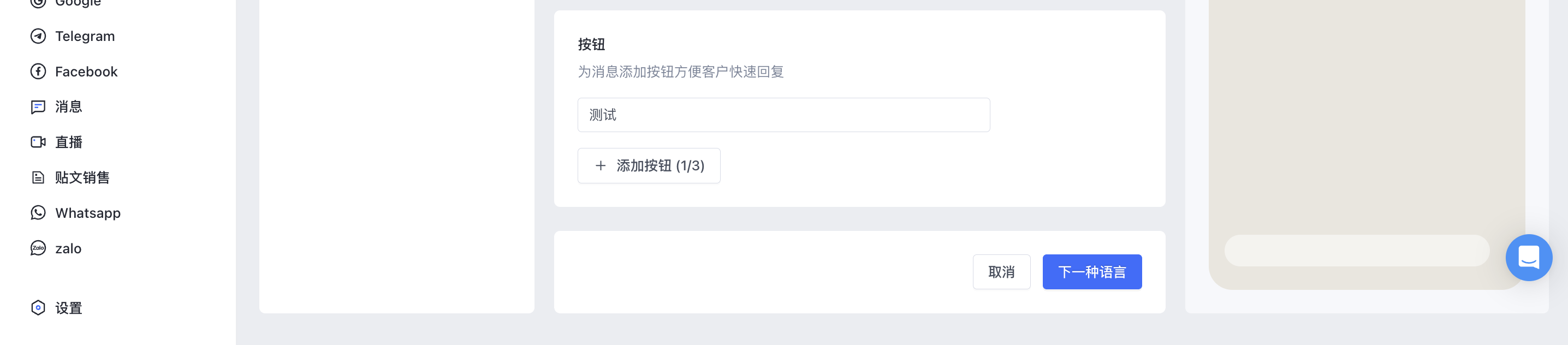The height and width of the screenshot is (345, 1568).
Task: Open 设置 in the sidebar
Action: click(x=69, y=308)
